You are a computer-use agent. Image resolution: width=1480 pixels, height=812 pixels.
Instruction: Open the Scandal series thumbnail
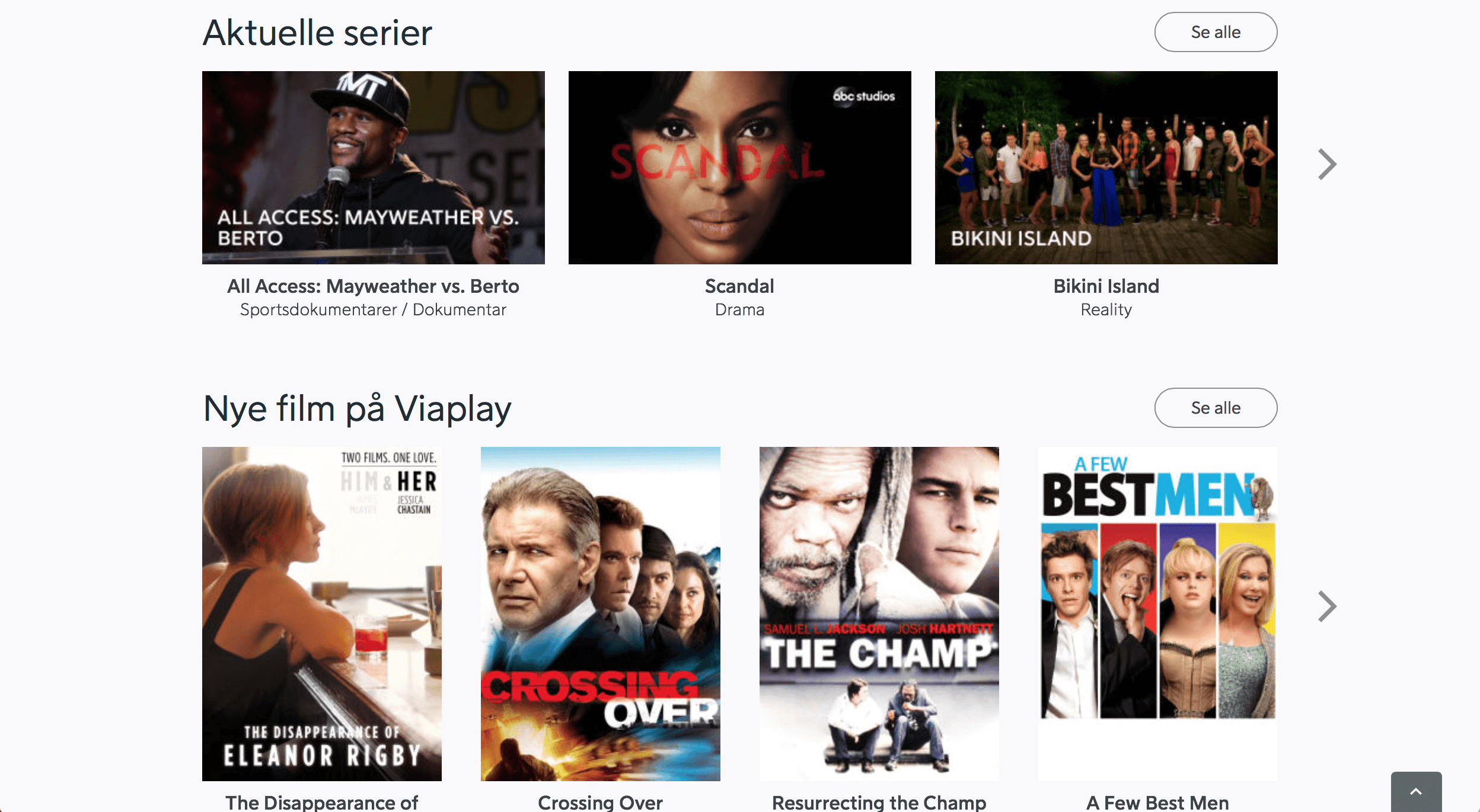point(740,168)
